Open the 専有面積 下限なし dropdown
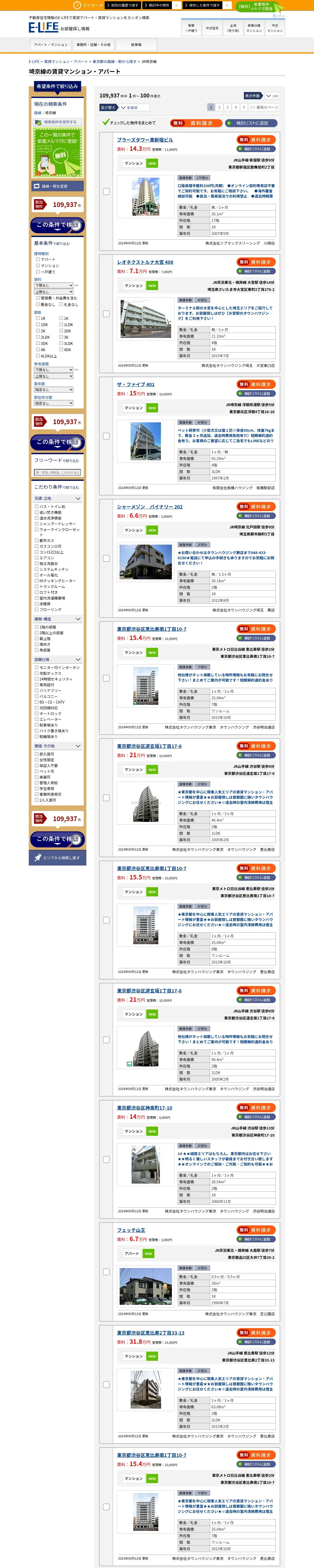This screenshot has width=314, height=1568. pyautogui.click(x=54, y=370)
